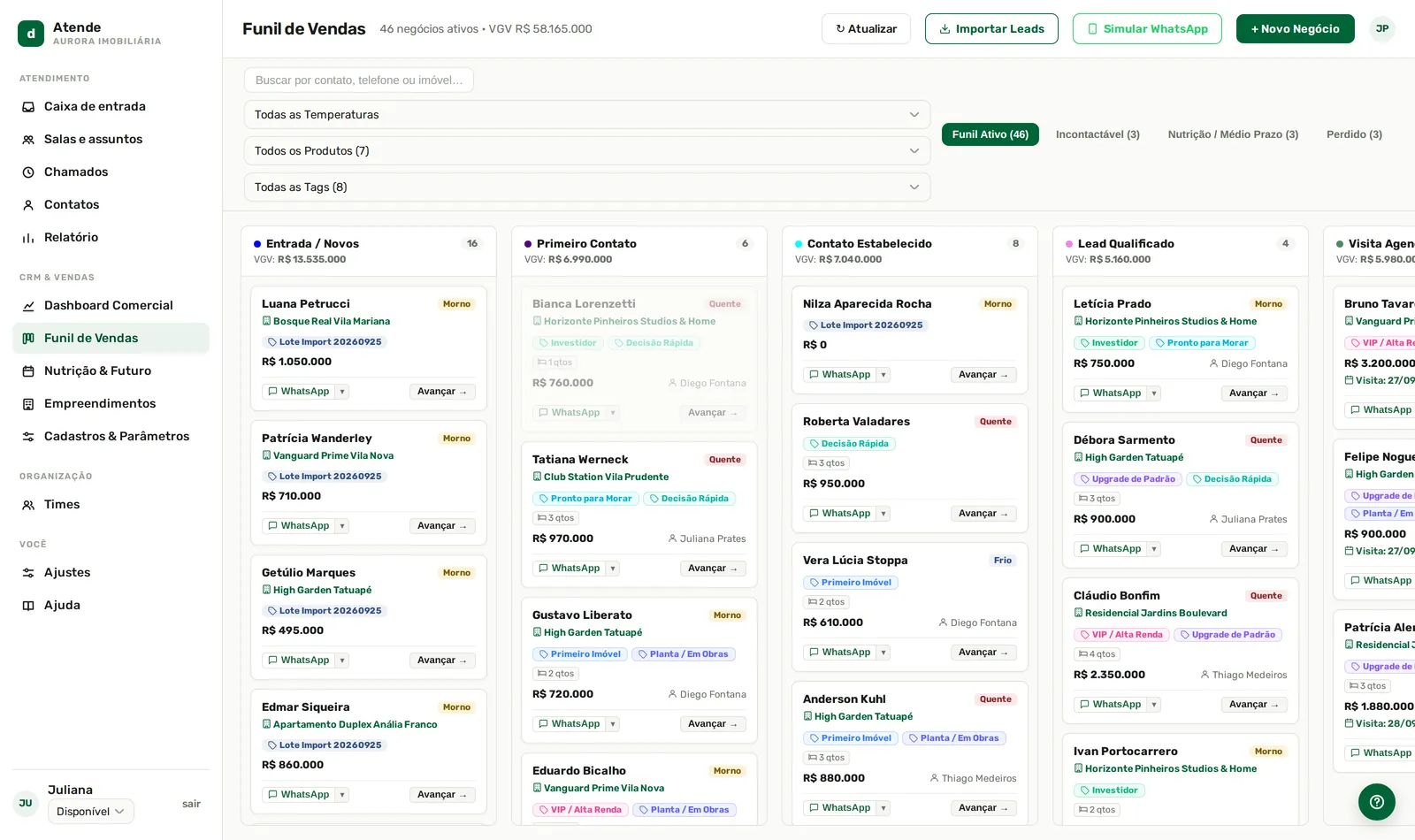Open Caixa de entrada inbox icon
This screenshot has height=840, width=1415.
click(x=28, y=107)
